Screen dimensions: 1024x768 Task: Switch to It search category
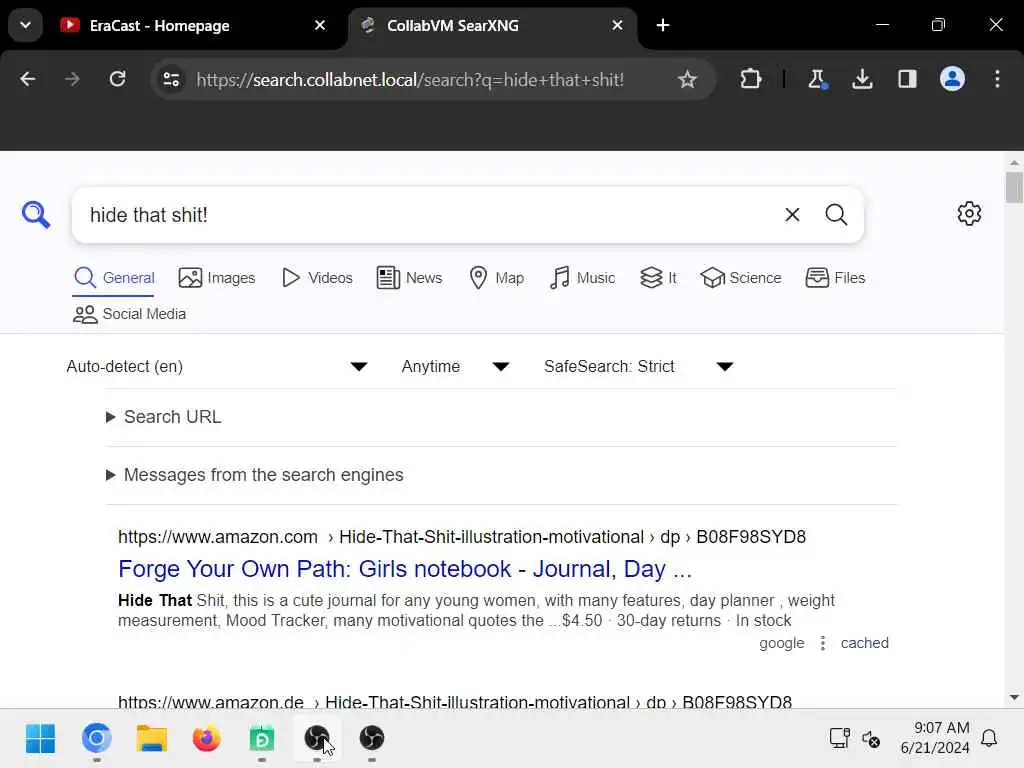658,278
